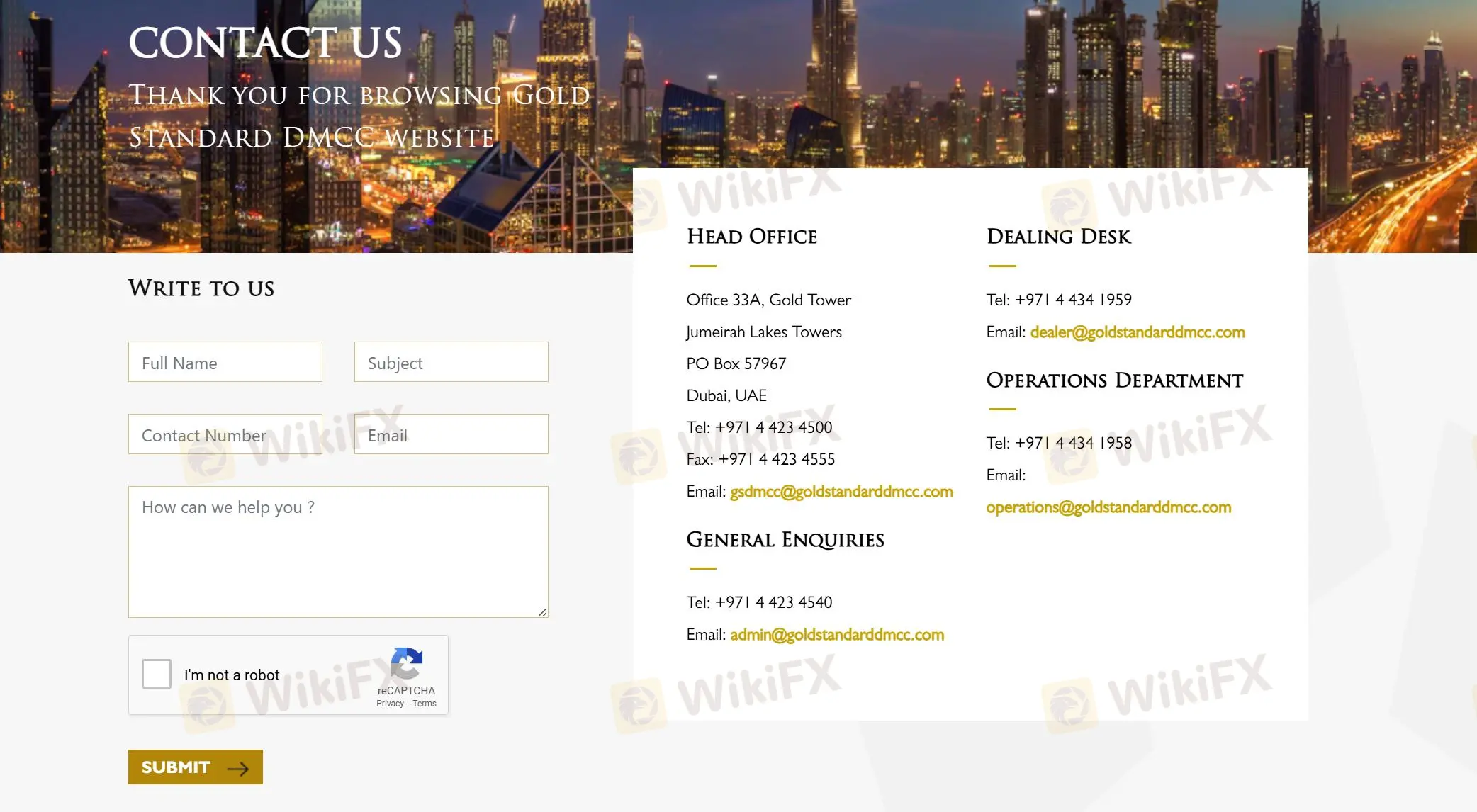Click the Contact Us header menu item
1477x812 pixels.
[x=264, y=44]
